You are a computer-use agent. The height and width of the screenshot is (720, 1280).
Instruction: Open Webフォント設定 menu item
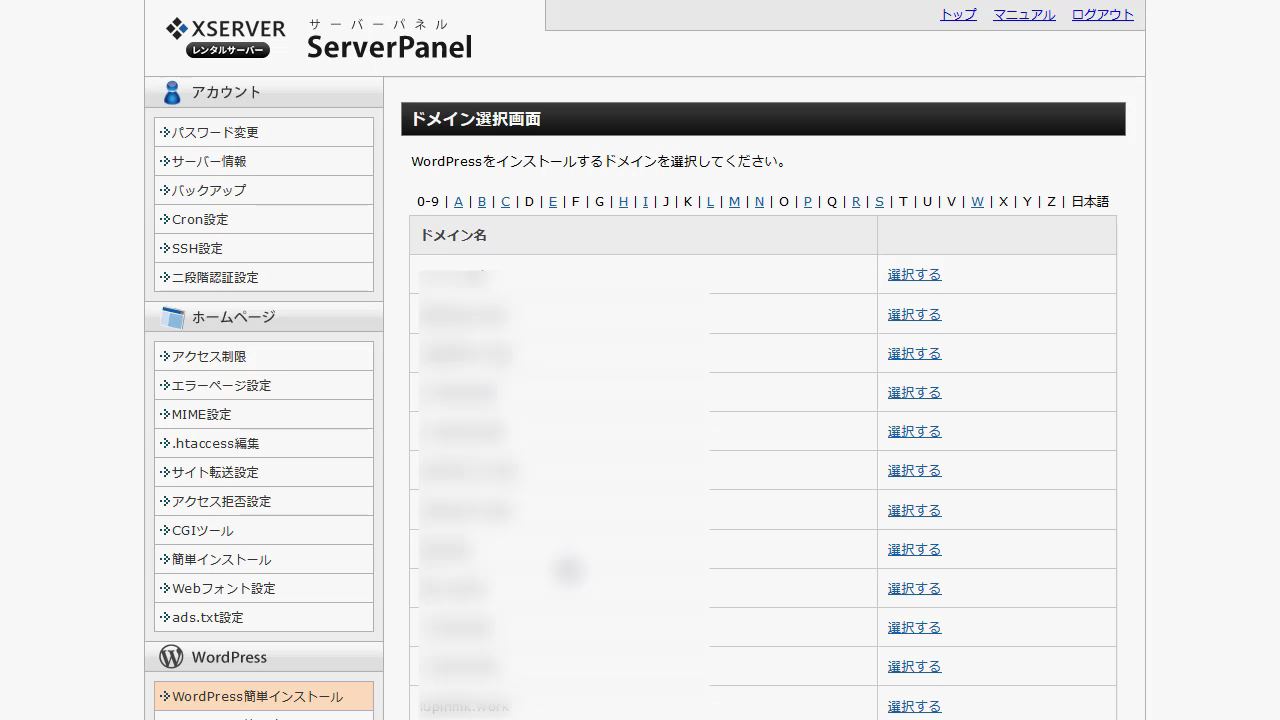coord(223,588)
